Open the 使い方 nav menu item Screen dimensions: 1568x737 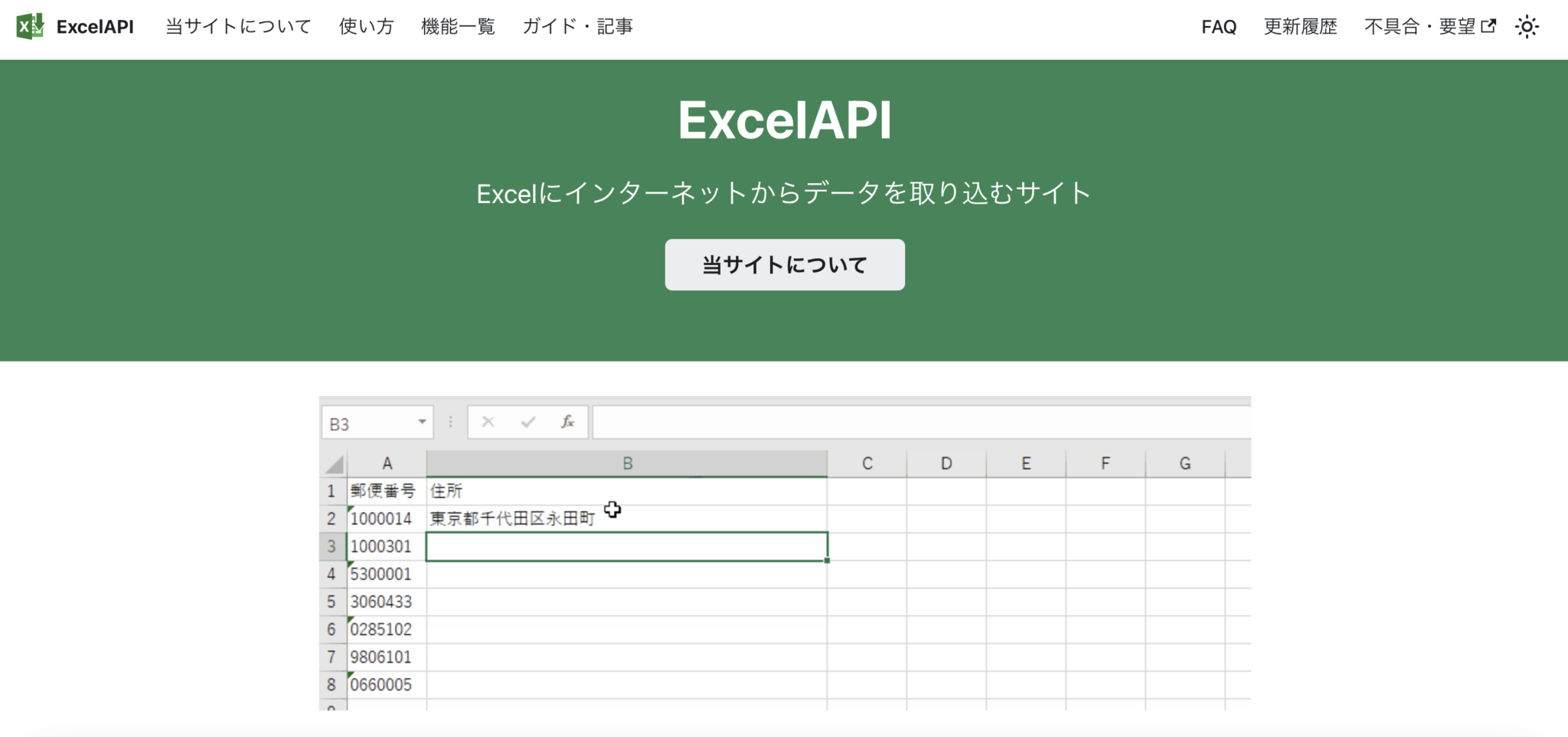click(x=366, y=27)
